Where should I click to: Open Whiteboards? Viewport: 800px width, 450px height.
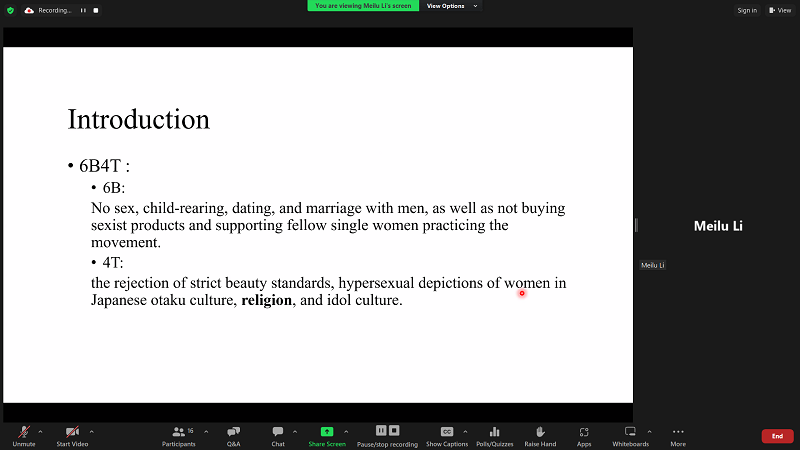pyautogui.click(x=630, y=432)
